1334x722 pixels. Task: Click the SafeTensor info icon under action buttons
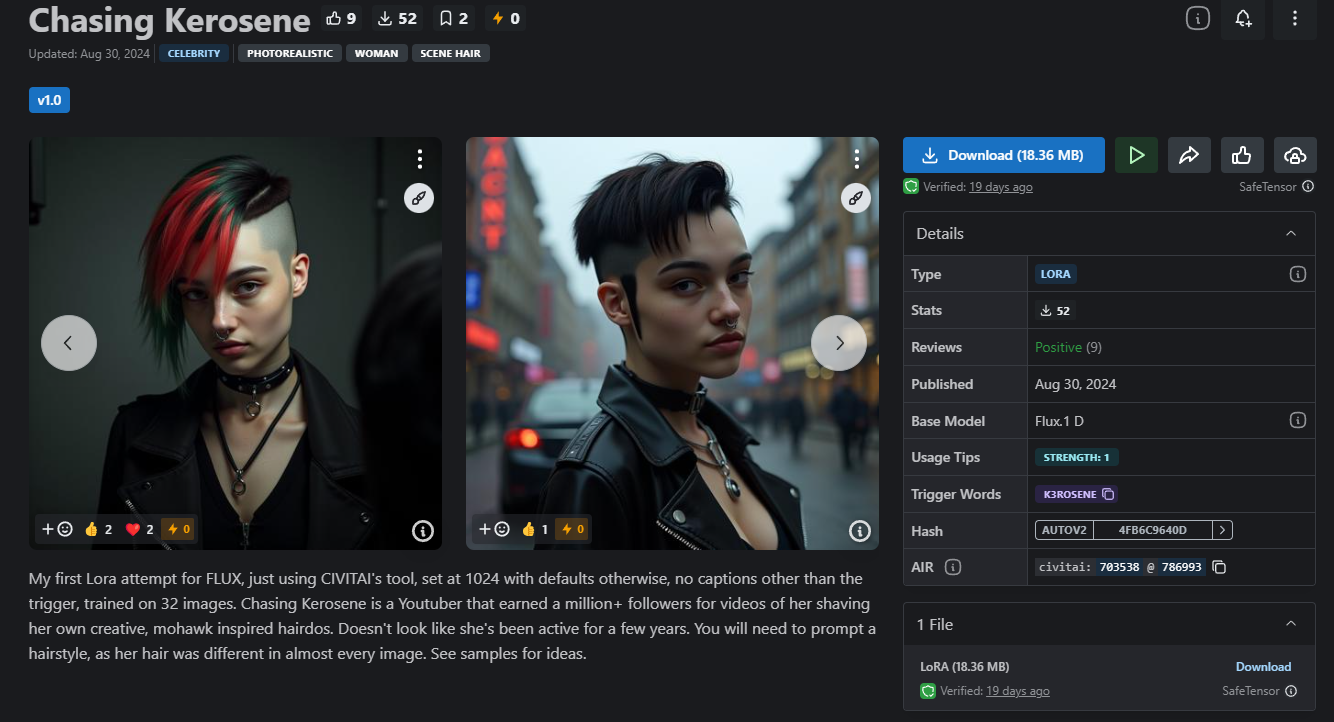click(x=1308, y=186)
